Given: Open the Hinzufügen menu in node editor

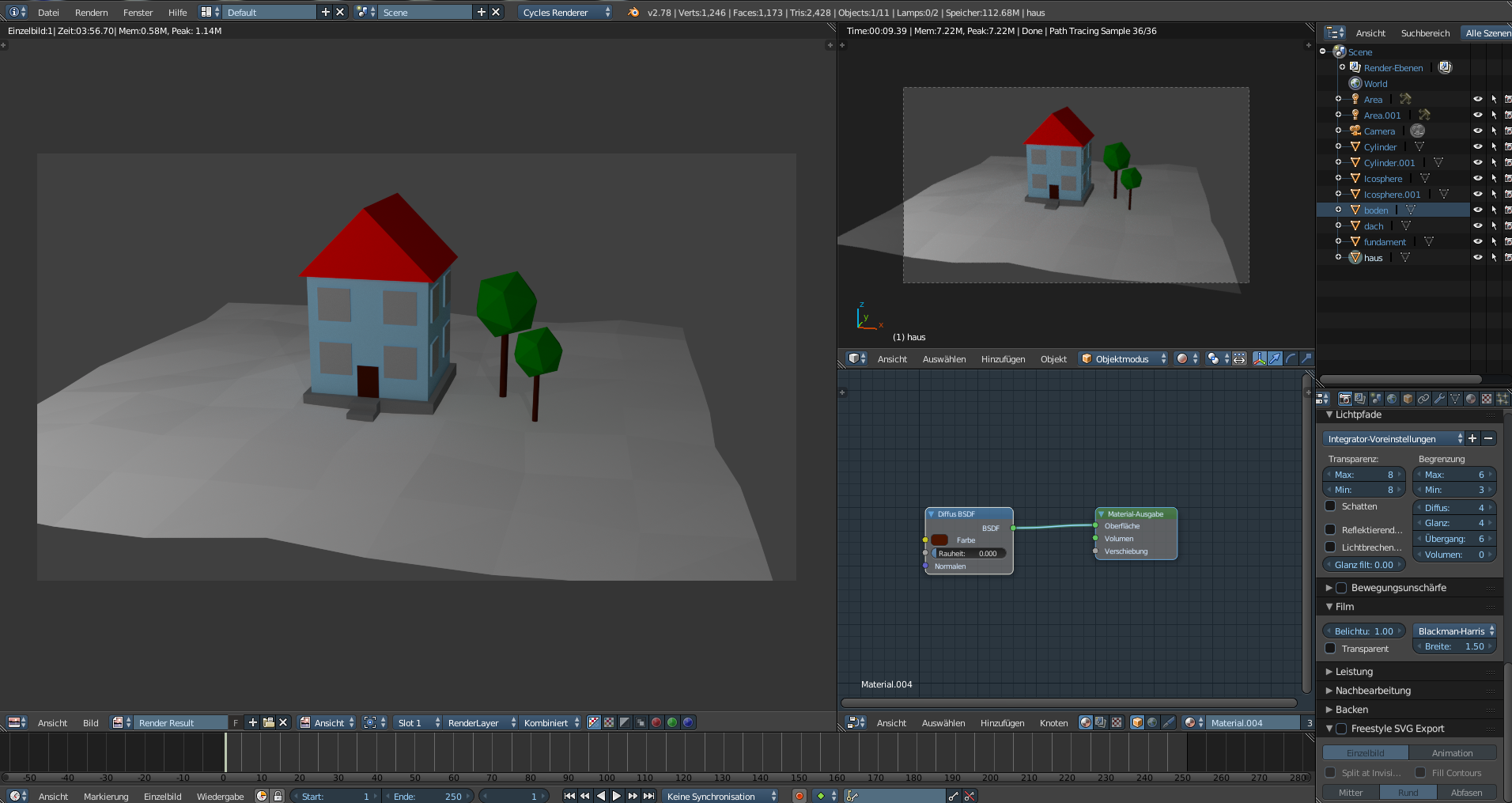Looking at the screenshot, I should [1003, 722].
